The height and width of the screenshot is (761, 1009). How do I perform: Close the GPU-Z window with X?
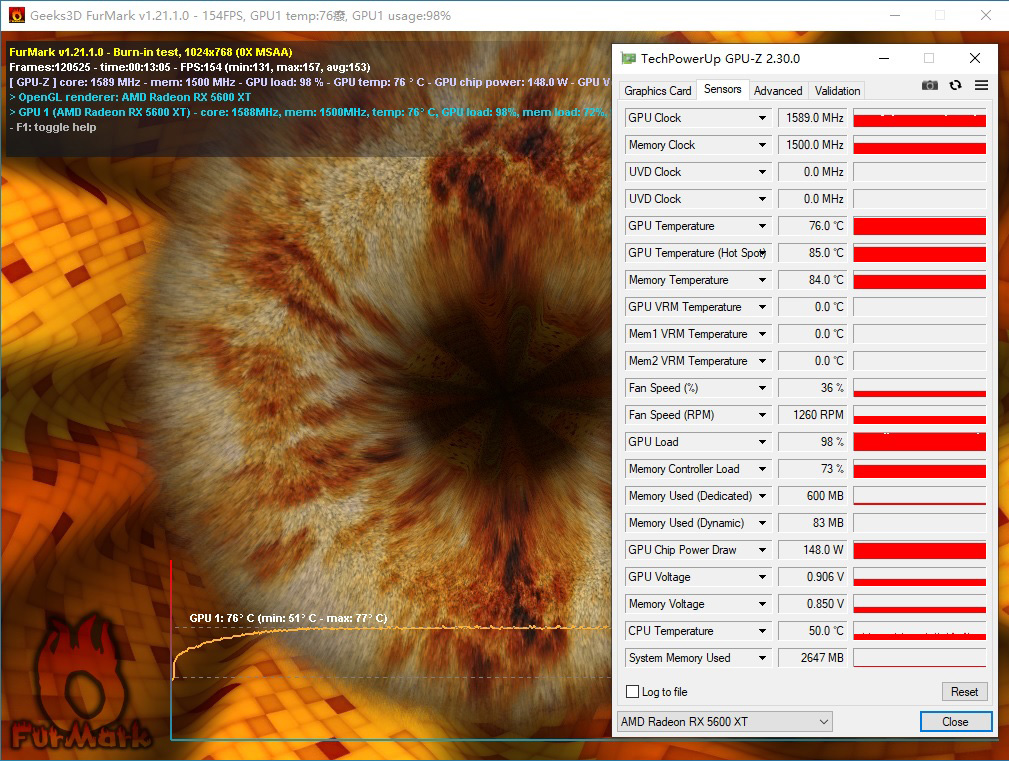(x=975, y=58)
